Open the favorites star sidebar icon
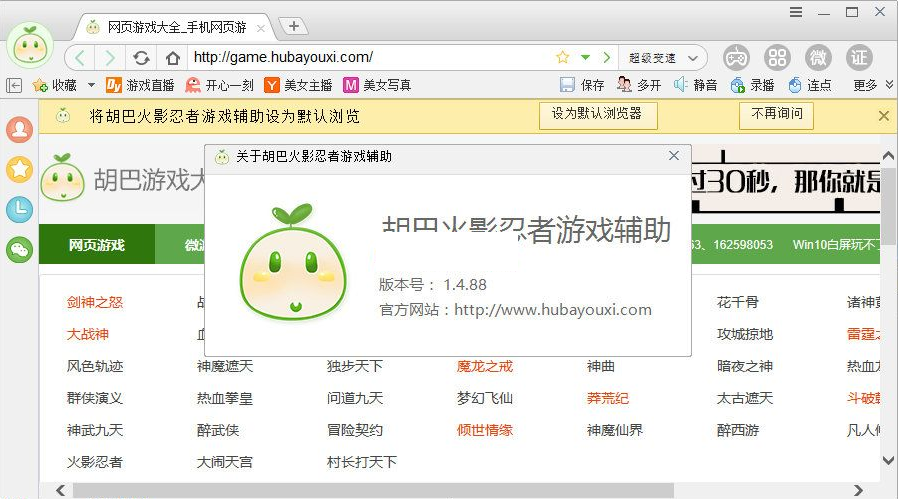This screenshot has width=898, height=499. coord(19,169)
